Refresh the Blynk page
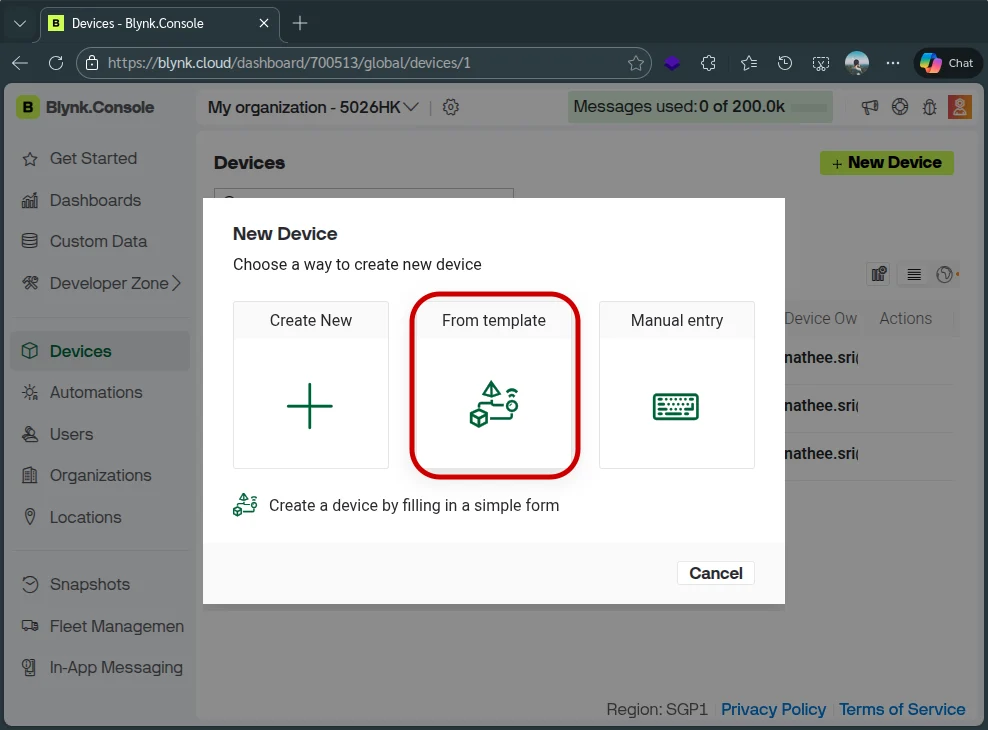This screenshot has height=730, width=988. 56,63
